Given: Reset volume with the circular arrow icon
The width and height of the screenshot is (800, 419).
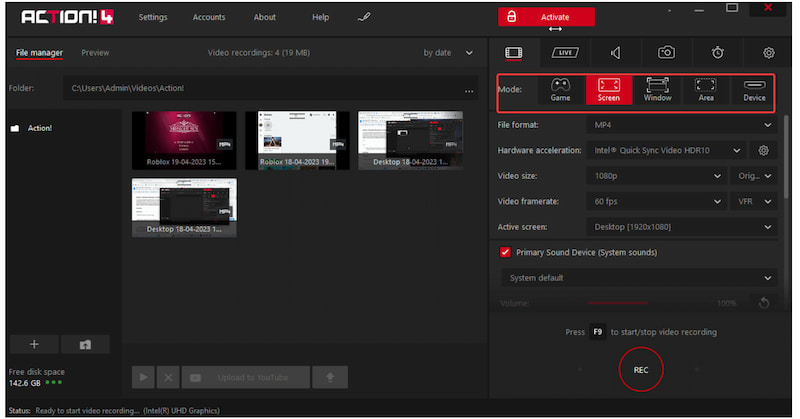Looking at the screenshot, I should click(764, 303).
